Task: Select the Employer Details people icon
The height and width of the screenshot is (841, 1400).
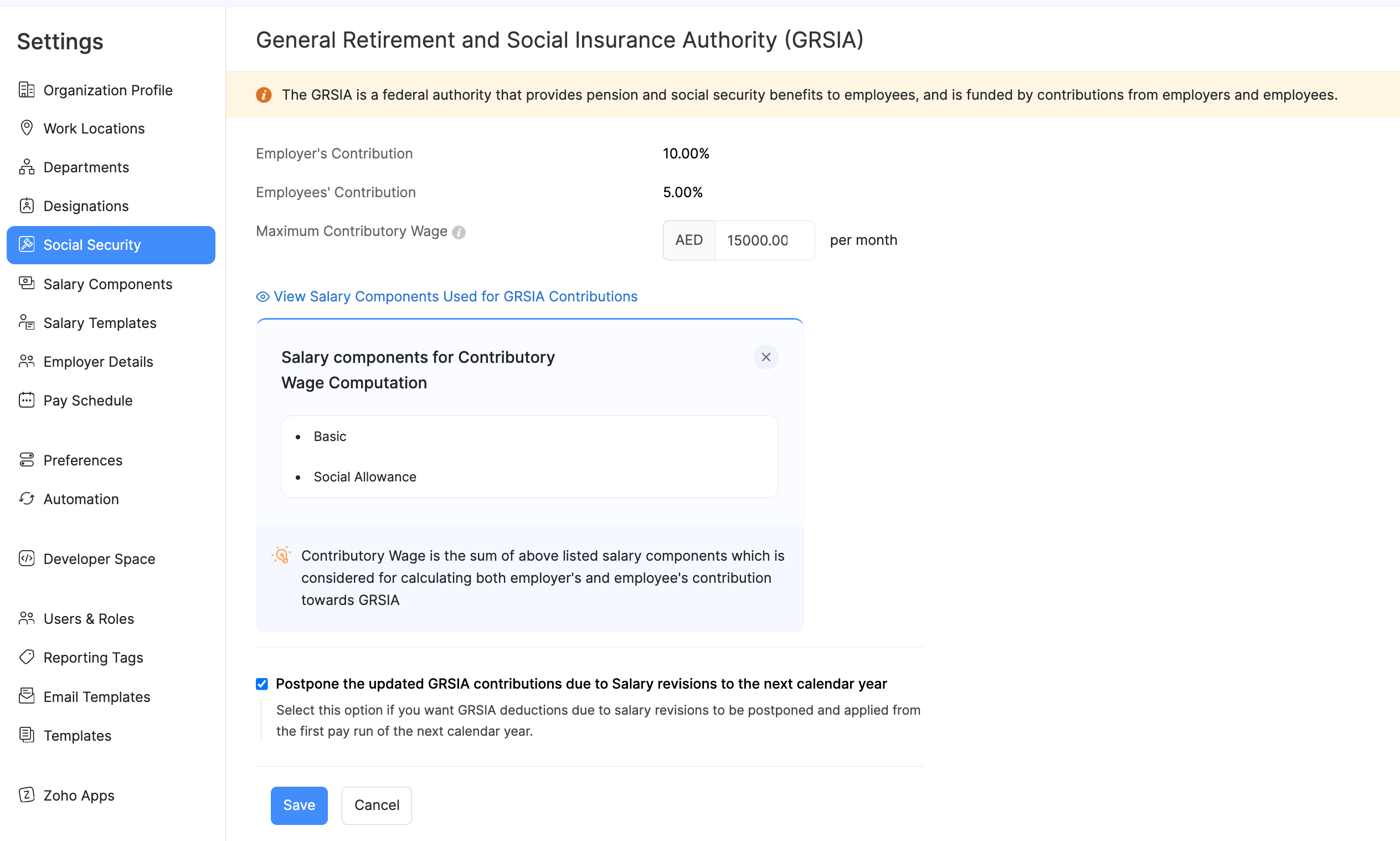Action: point(27,361)
